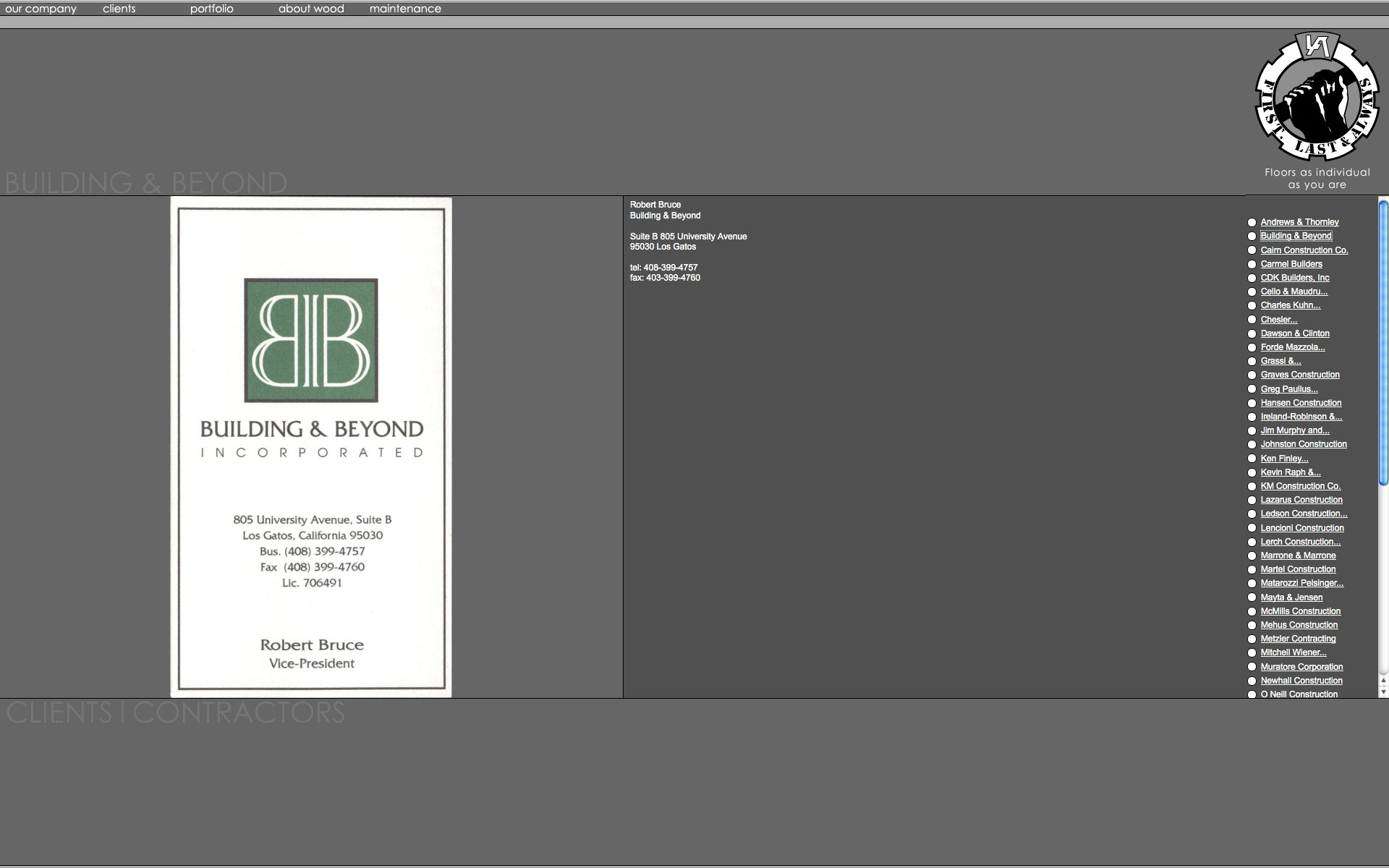This screenshot has height=868, width=1389.
Task: Click the contractor list scrollbar thumb
Action: (x=1383, y=341)
